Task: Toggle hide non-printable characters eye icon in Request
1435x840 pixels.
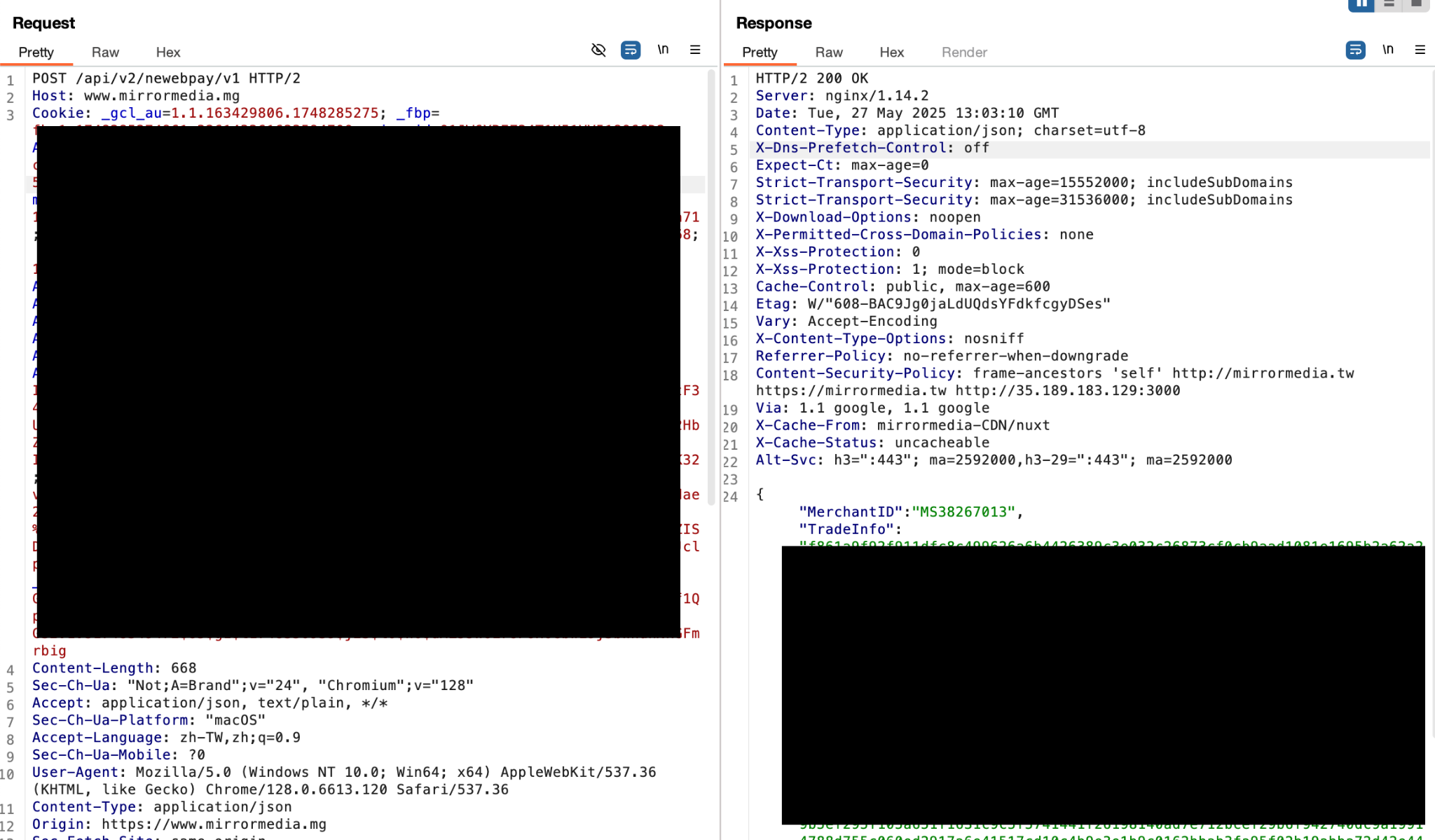Action: (598, 50)
